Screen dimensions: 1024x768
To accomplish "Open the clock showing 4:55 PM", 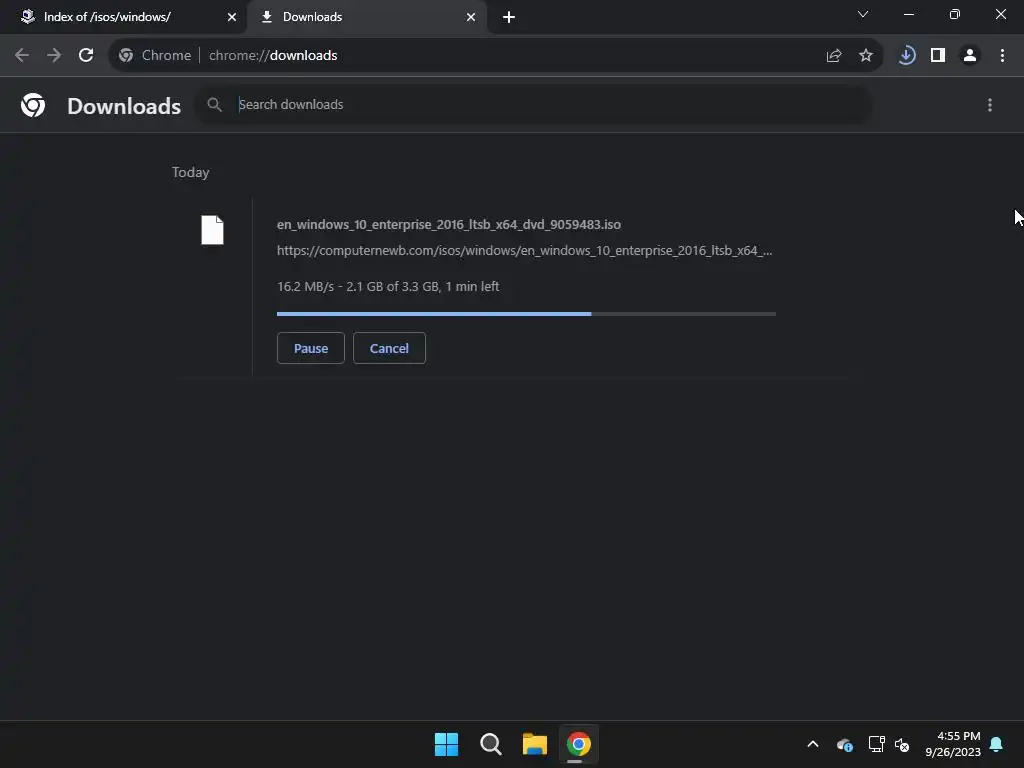I will click(x=953, y=744).
